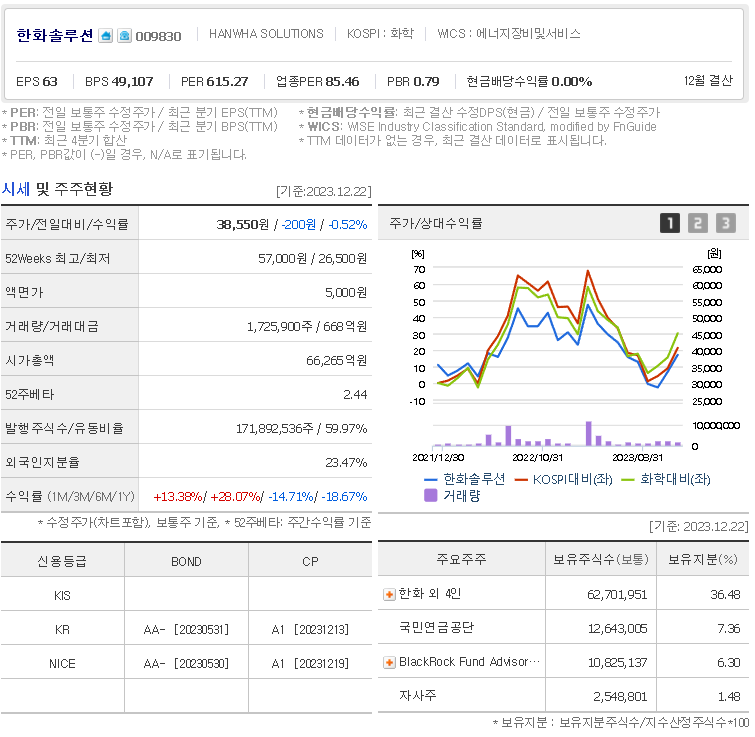Click the 보유주식수(보통) column header
This screenshot has width=755, height=737.
pos(600,559)
